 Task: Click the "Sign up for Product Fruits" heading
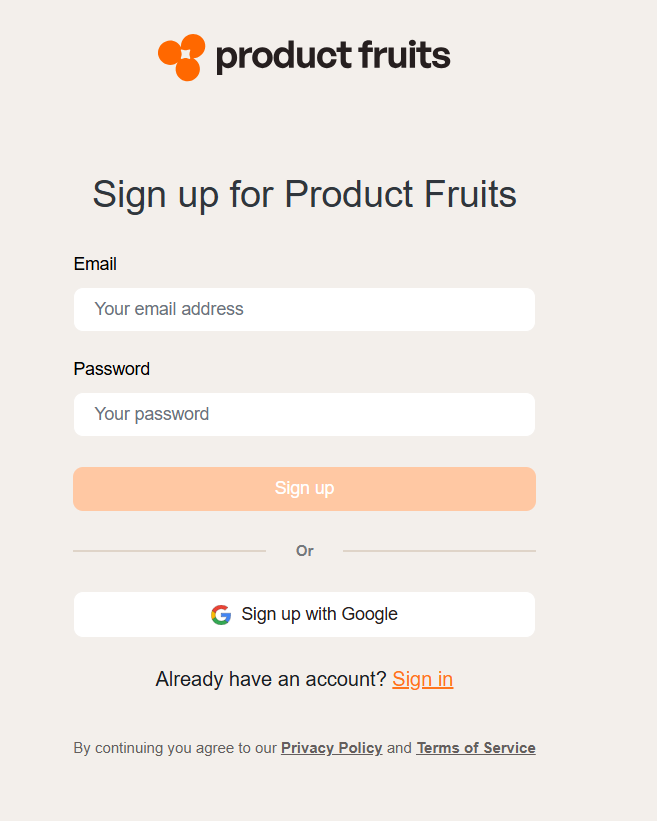(304, 194)
